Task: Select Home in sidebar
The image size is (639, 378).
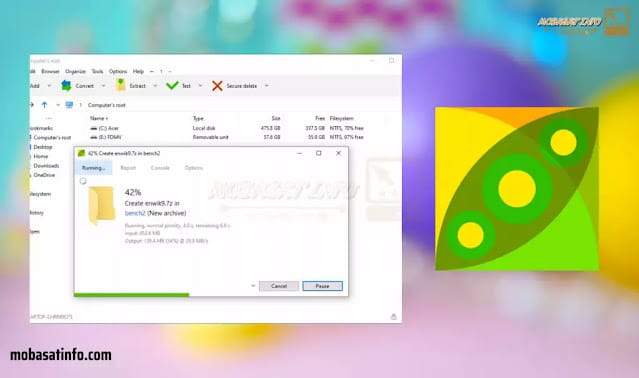Action: tap(41, 156)
